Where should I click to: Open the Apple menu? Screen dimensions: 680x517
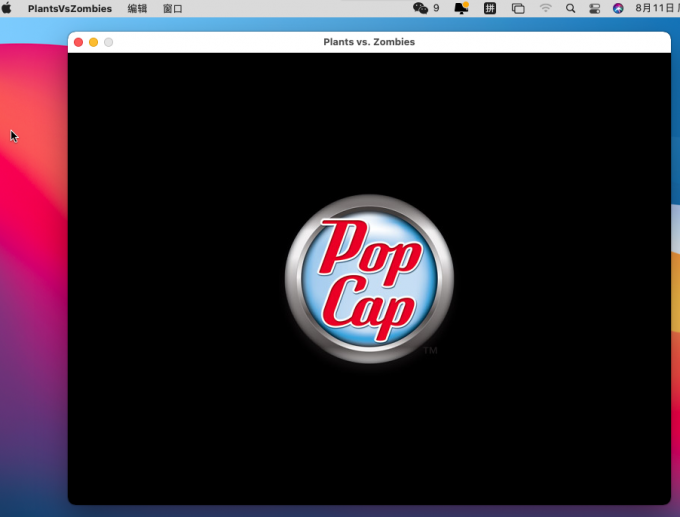(x=8, y=8)
